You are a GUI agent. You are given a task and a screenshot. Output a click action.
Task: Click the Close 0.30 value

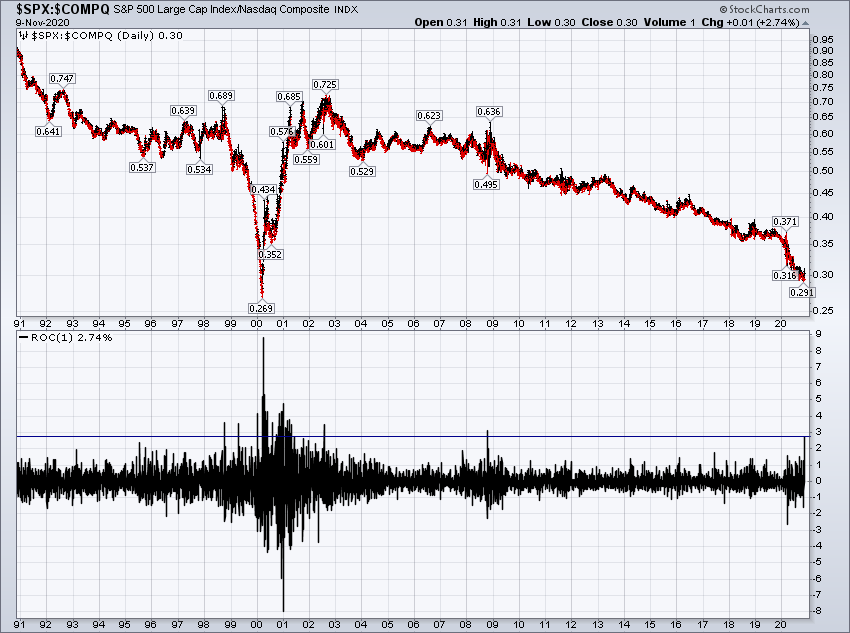pos(609,22)
